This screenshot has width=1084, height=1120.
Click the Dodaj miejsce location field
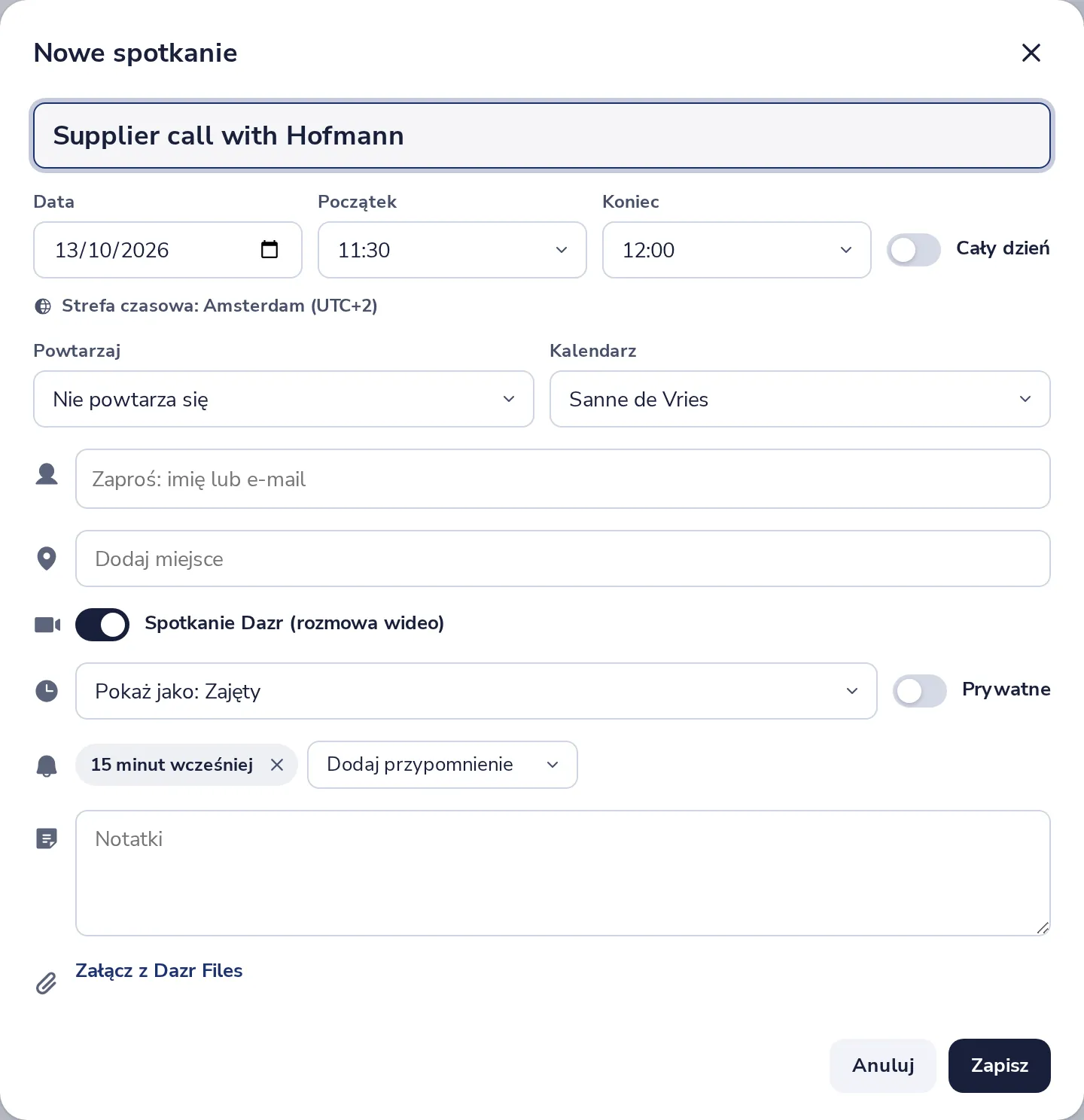point(563,558)
